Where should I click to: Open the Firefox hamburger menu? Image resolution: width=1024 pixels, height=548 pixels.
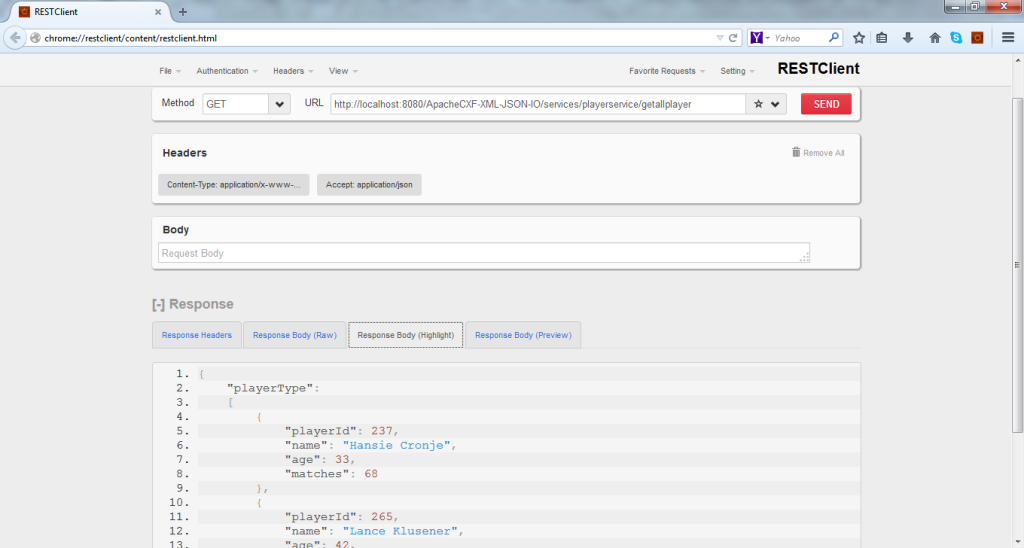point(1008,38)
